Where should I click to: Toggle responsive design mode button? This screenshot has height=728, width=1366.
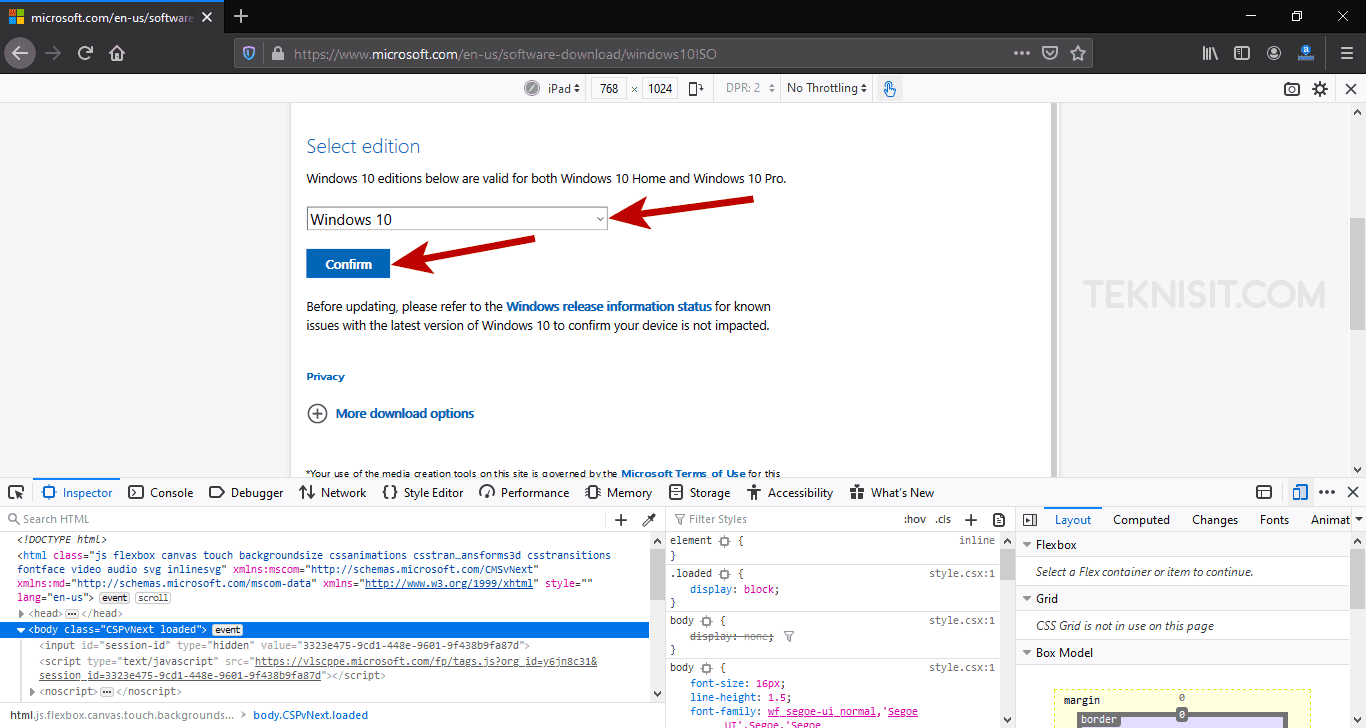pyautogui.click(x=1300, y=492)
